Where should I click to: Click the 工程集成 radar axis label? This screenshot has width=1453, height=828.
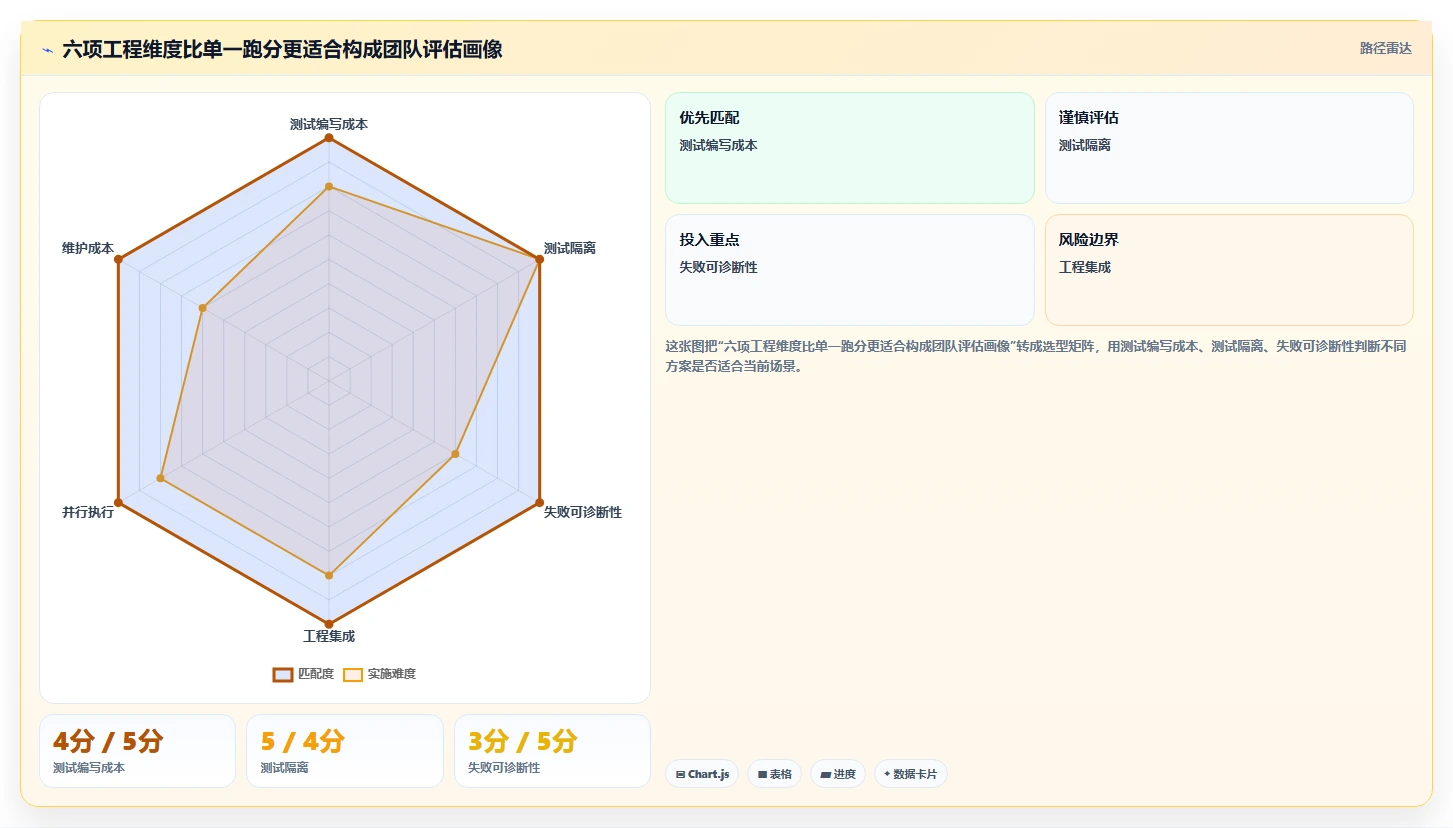point(329,636)
